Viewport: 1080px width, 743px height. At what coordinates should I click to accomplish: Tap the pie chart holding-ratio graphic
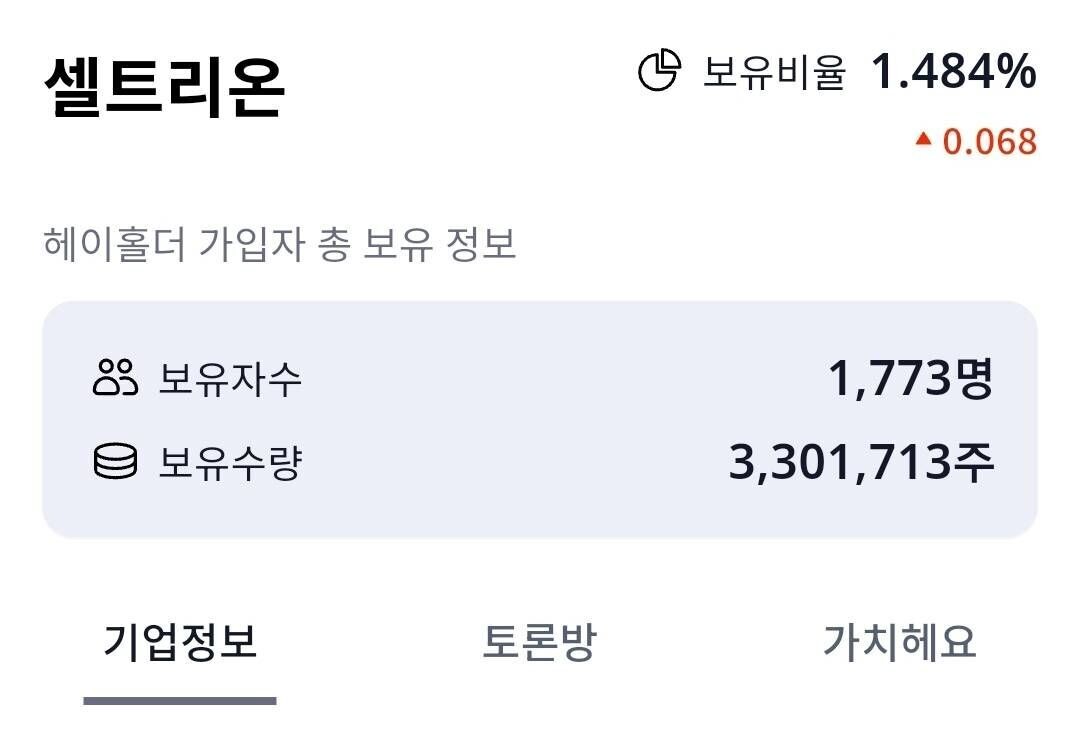coord(658,70)
